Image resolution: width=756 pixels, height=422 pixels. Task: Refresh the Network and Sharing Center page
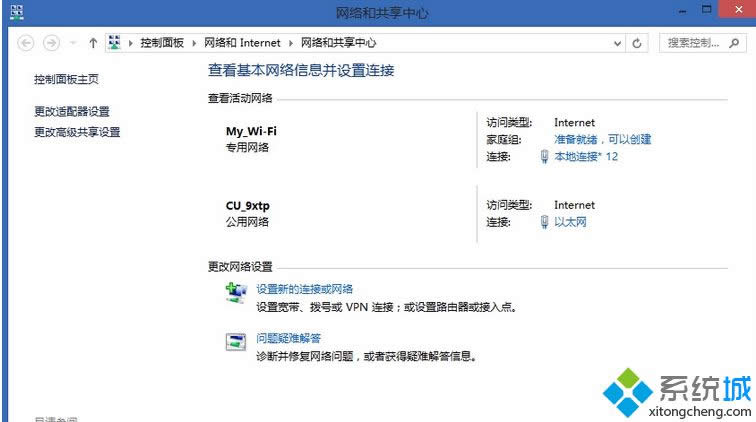638,43
